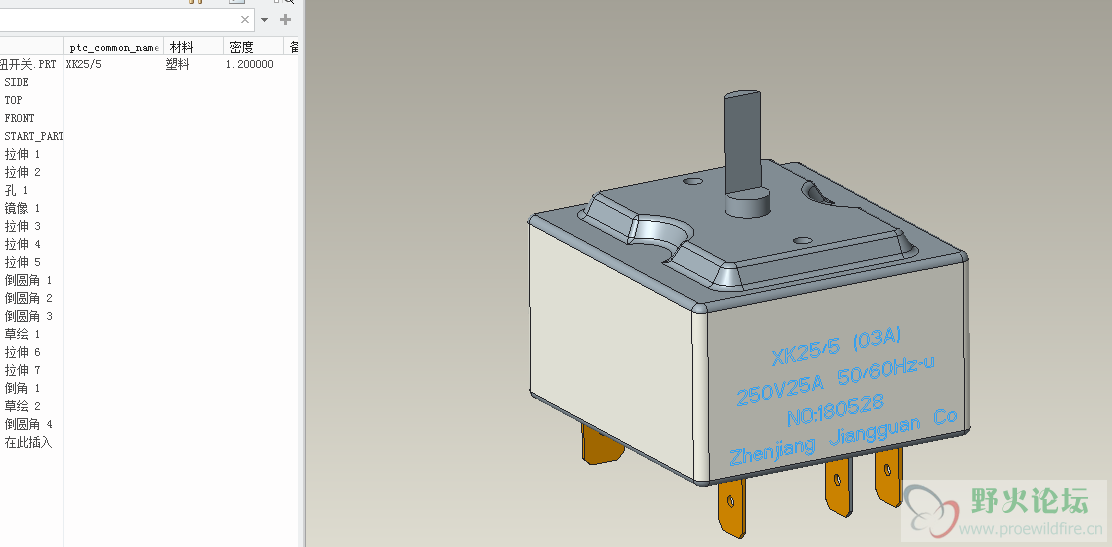Select the 拉伸 5 feature
Image resolution: width=1112 pixels, height=547 pixels.
click(x=22, y=262)
